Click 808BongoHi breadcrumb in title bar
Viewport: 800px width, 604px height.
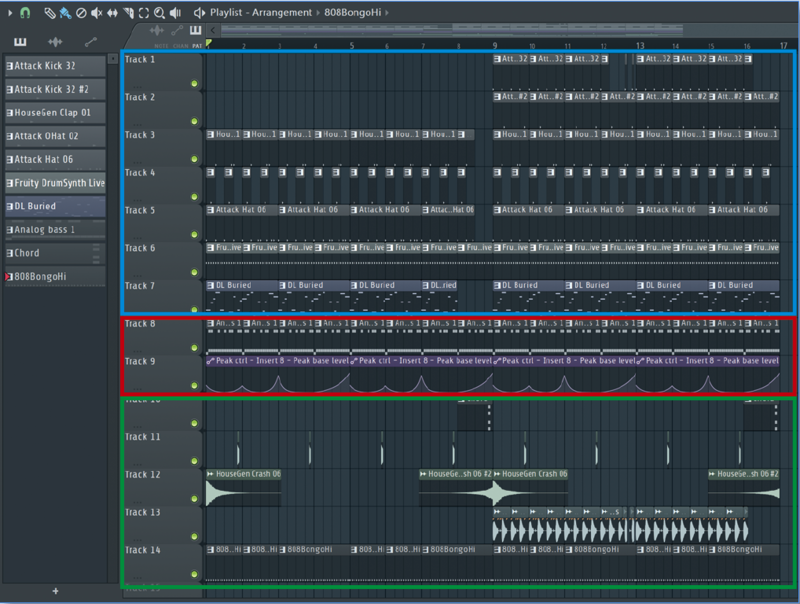pos(353,13)
